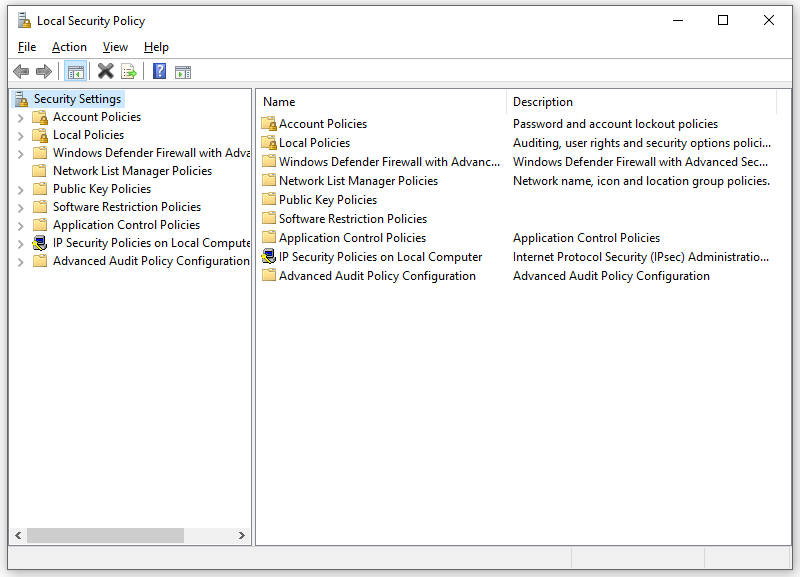Expand the Account Policies tree node
Screen dimensions: 800x577
click(x=20, y=116)
